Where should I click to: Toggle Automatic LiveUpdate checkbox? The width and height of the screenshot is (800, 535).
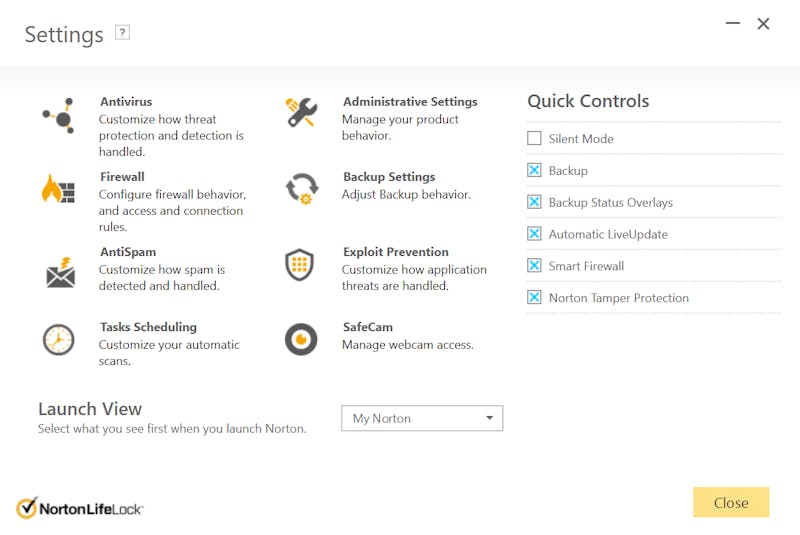tap(534, 234)
